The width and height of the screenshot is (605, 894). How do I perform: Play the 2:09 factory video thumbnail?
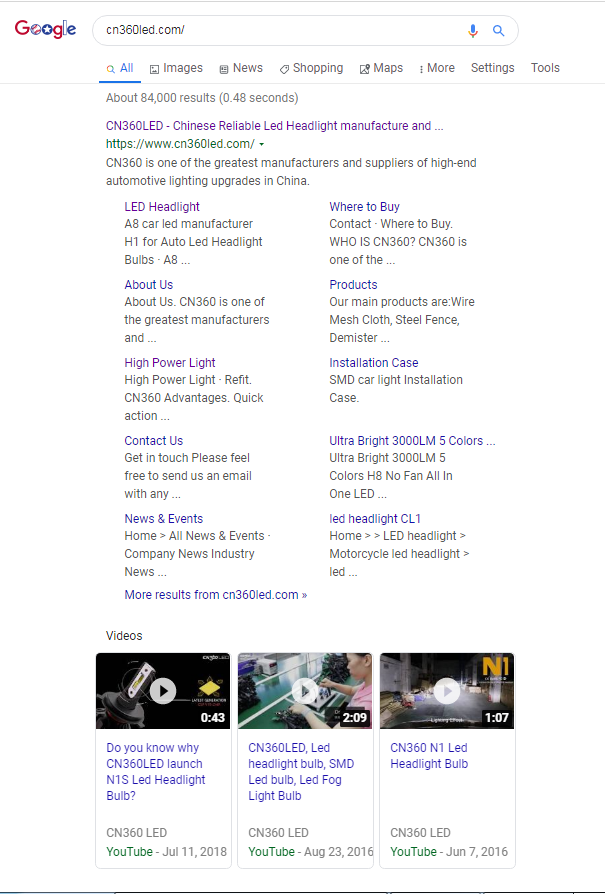pyautogui.click(x=305, y=691)
